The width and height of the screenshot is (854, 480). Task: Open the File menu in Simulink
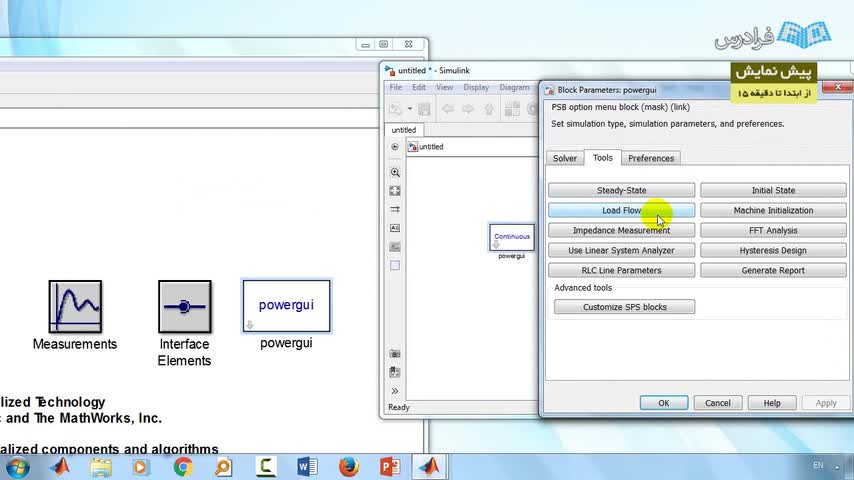(x=395, y=87)
